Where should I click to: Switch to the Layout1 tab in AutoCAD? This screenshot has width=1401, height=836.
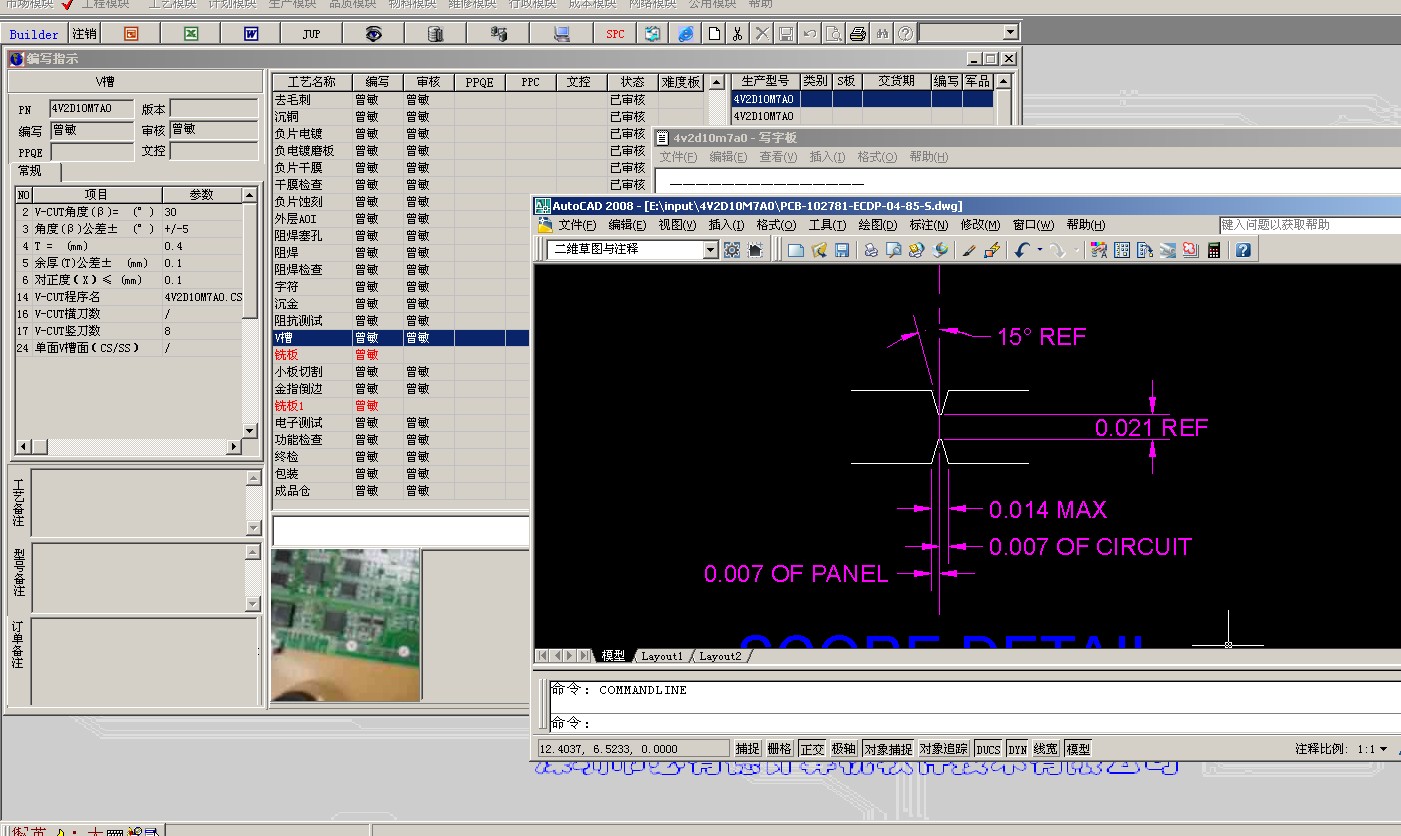tap(661, 656)
